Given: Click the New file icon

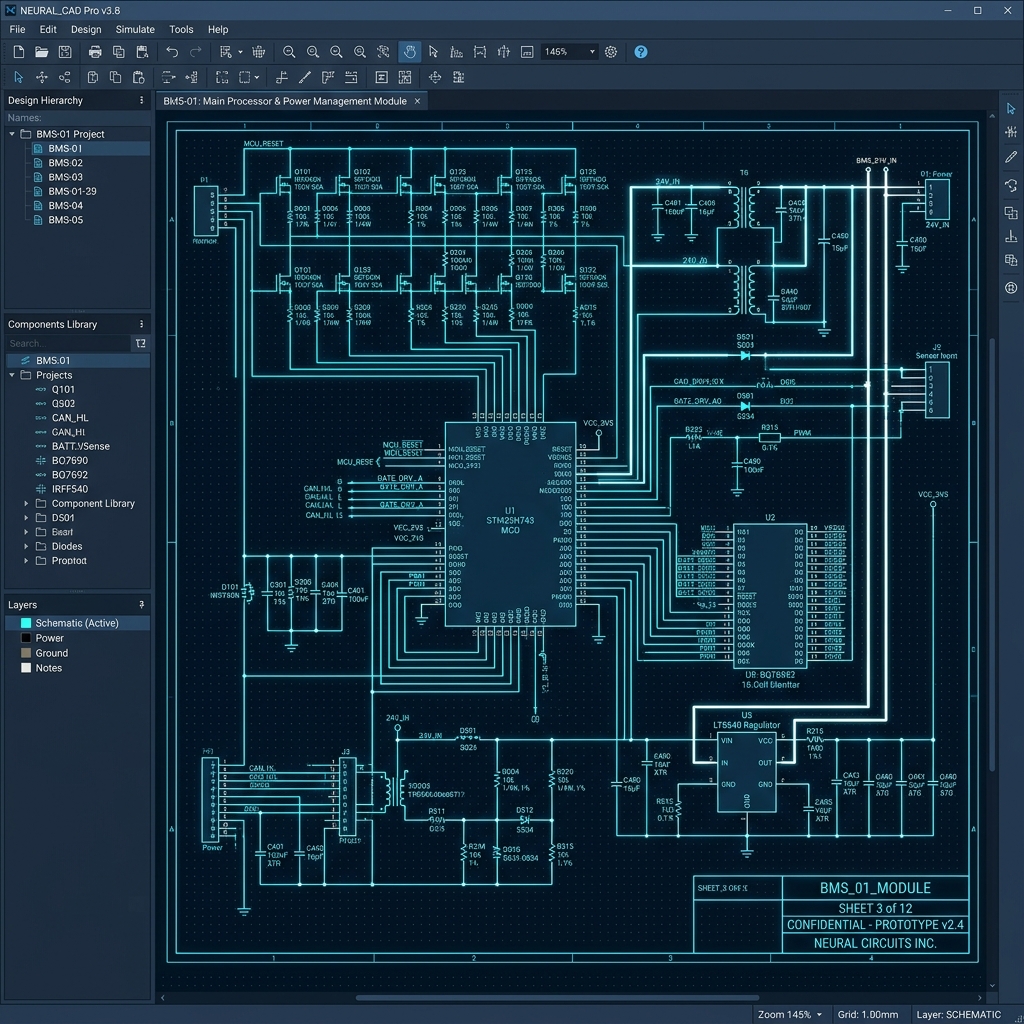Looking at the screenshot, I should pos(19,52).
